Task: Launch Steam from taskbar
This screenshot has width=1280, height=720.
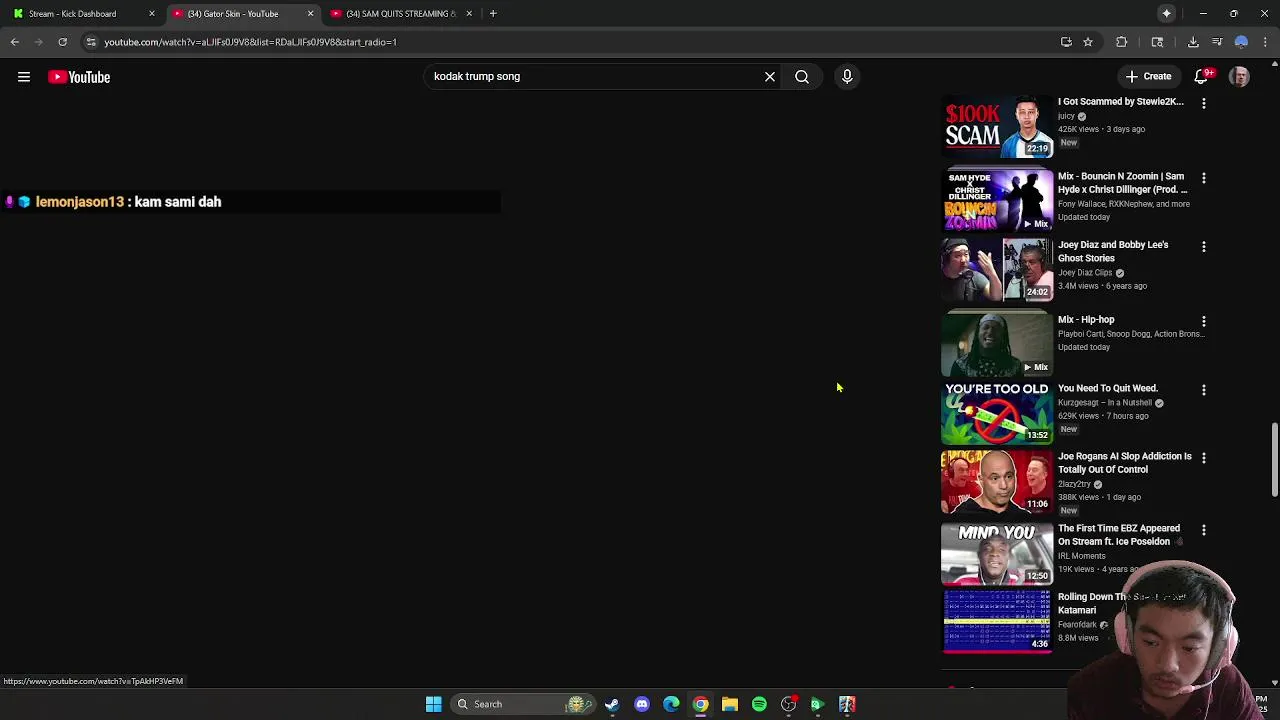Action: (612, 704)
